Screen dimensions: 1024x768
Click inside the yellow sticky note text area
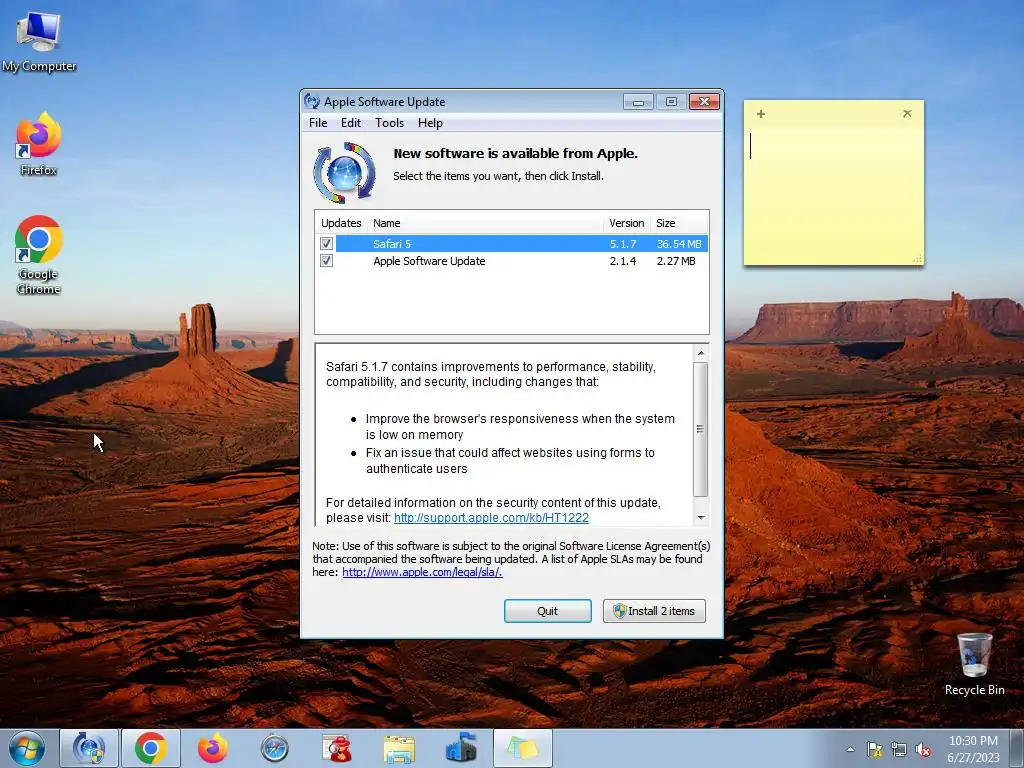click(x=833, y=193)
